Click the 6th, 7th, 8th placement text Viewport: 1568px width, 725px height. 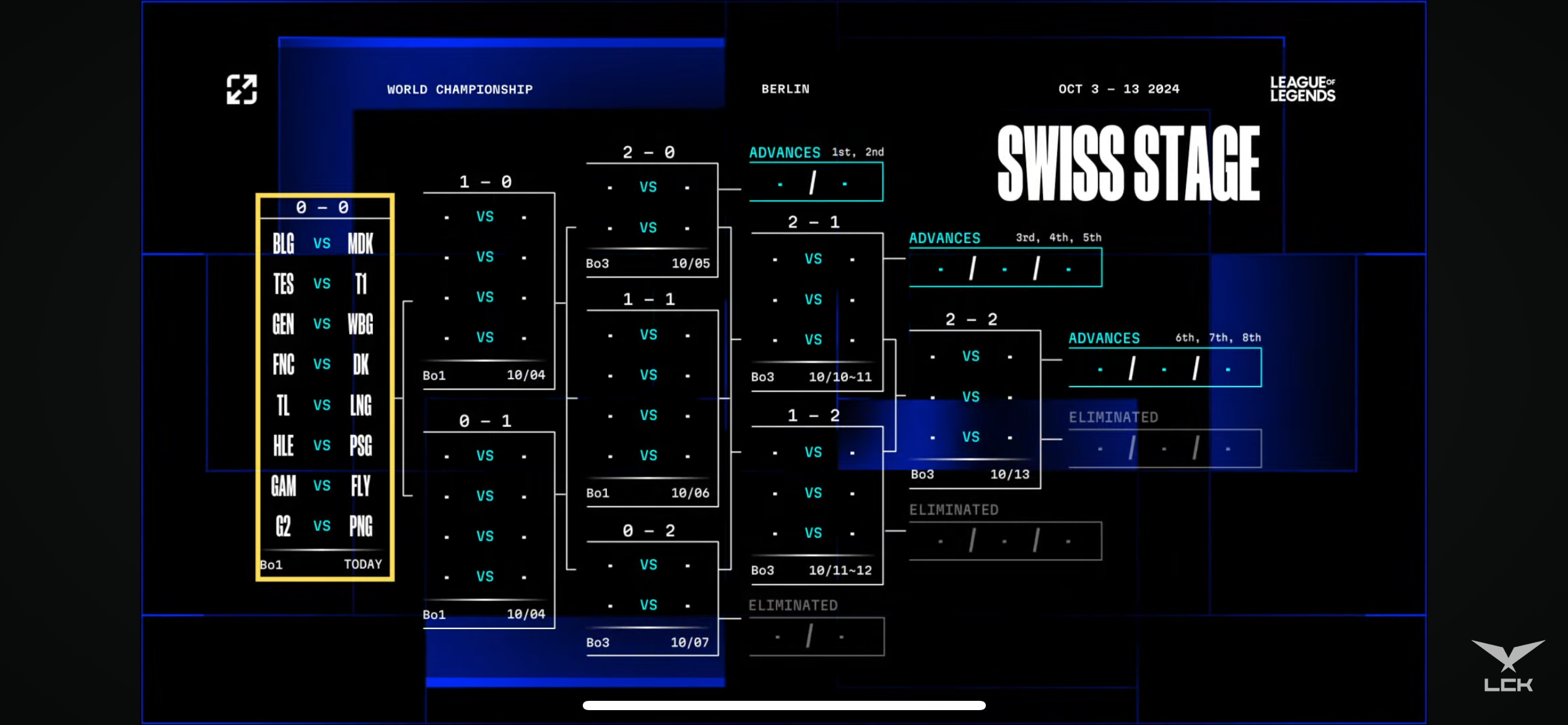1218,338
